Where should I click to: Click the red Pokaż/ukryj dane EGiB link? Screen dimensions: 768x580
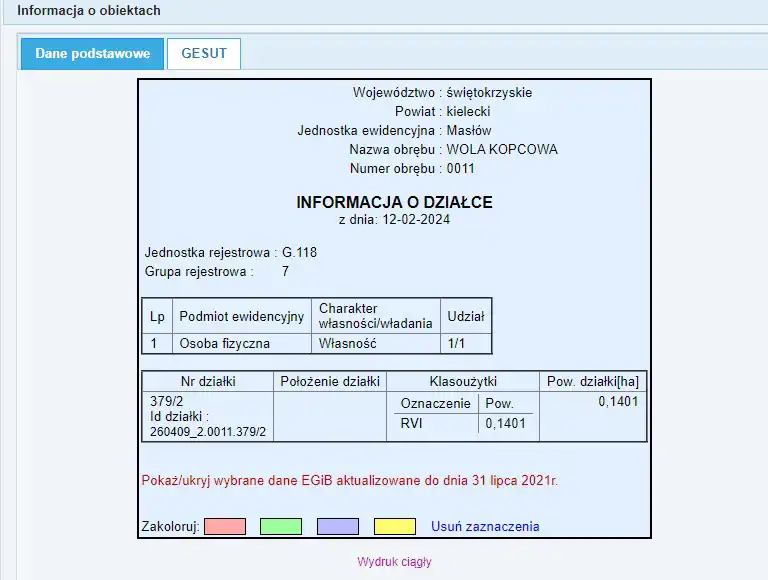coord(350,481)
